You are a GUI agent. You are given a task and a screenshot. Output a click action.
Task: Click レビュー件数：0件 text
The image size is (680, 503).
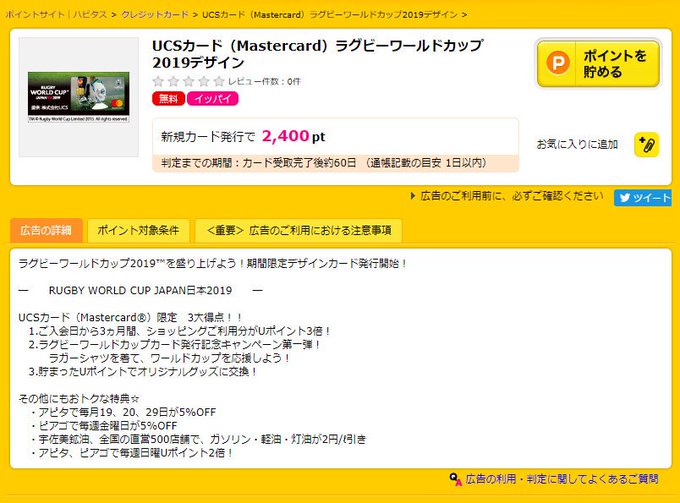point(264,81)
